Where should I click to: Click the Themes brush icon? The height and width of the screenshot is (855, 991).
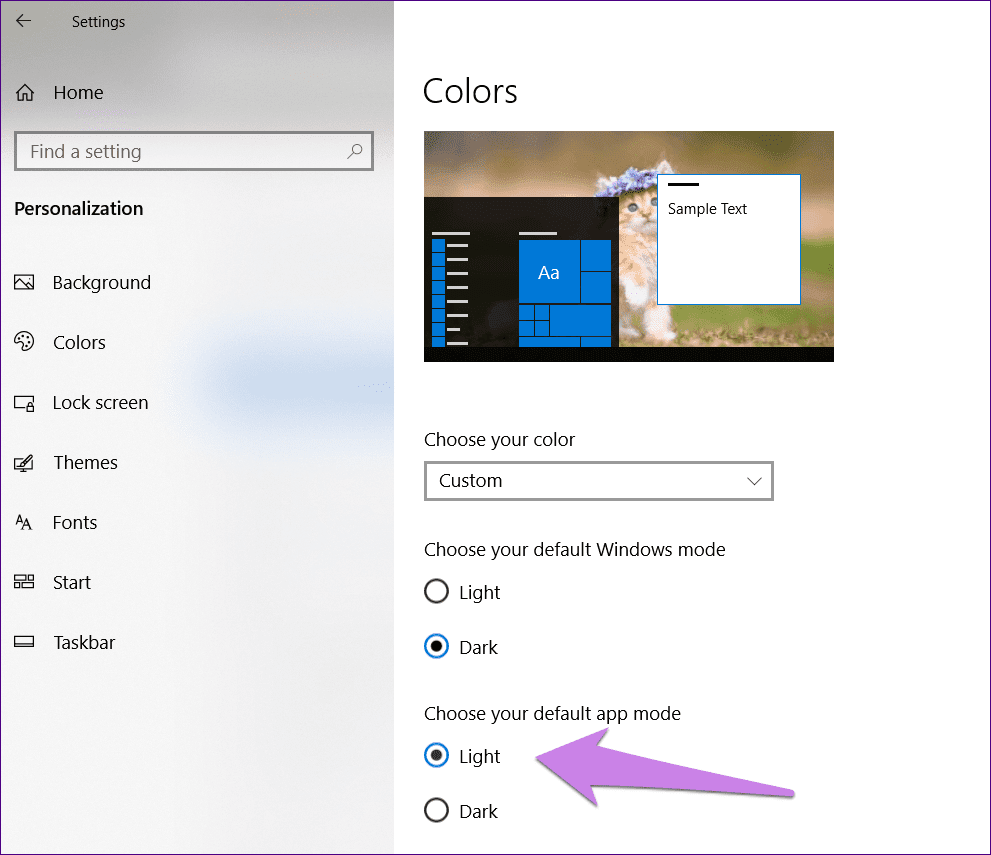tap(24, 463)
